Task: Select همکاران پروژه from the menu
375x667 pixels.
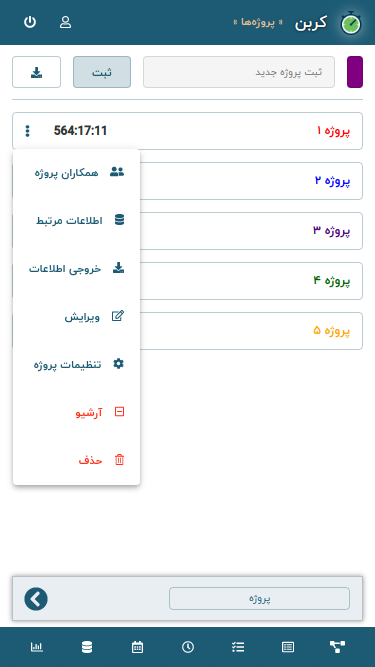Action: coord(77,173)
